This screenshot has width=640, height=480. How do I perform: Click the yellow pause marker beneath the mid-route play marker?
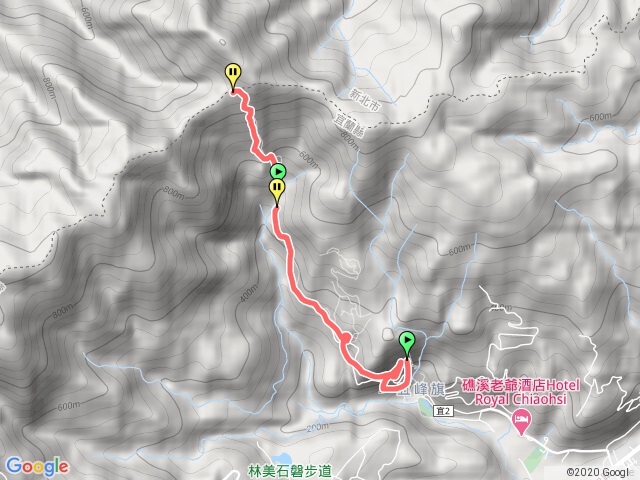click(x=277, y=191)
